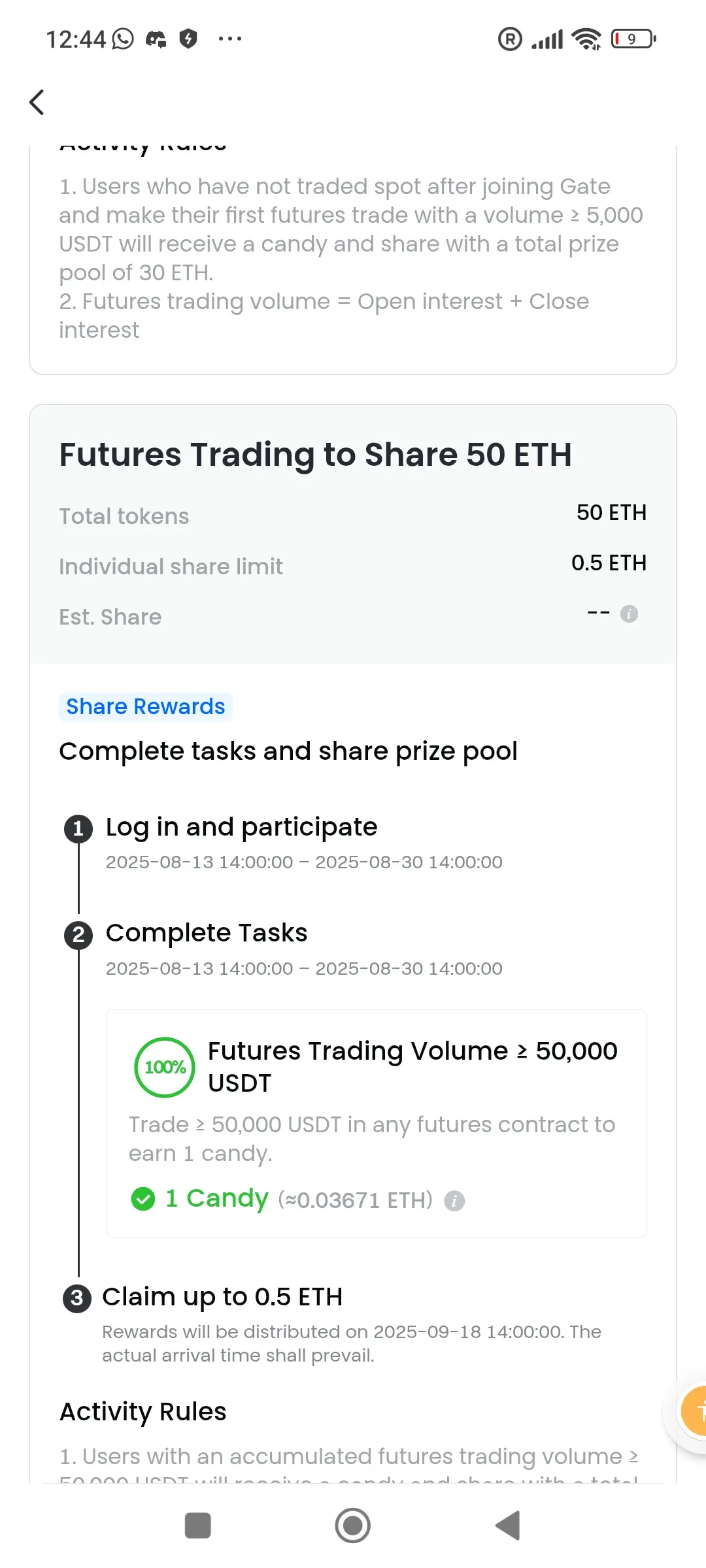Tap info icon beside 0.03671 ETH
706x1568 pixels.
click(x=454, y=1201)
